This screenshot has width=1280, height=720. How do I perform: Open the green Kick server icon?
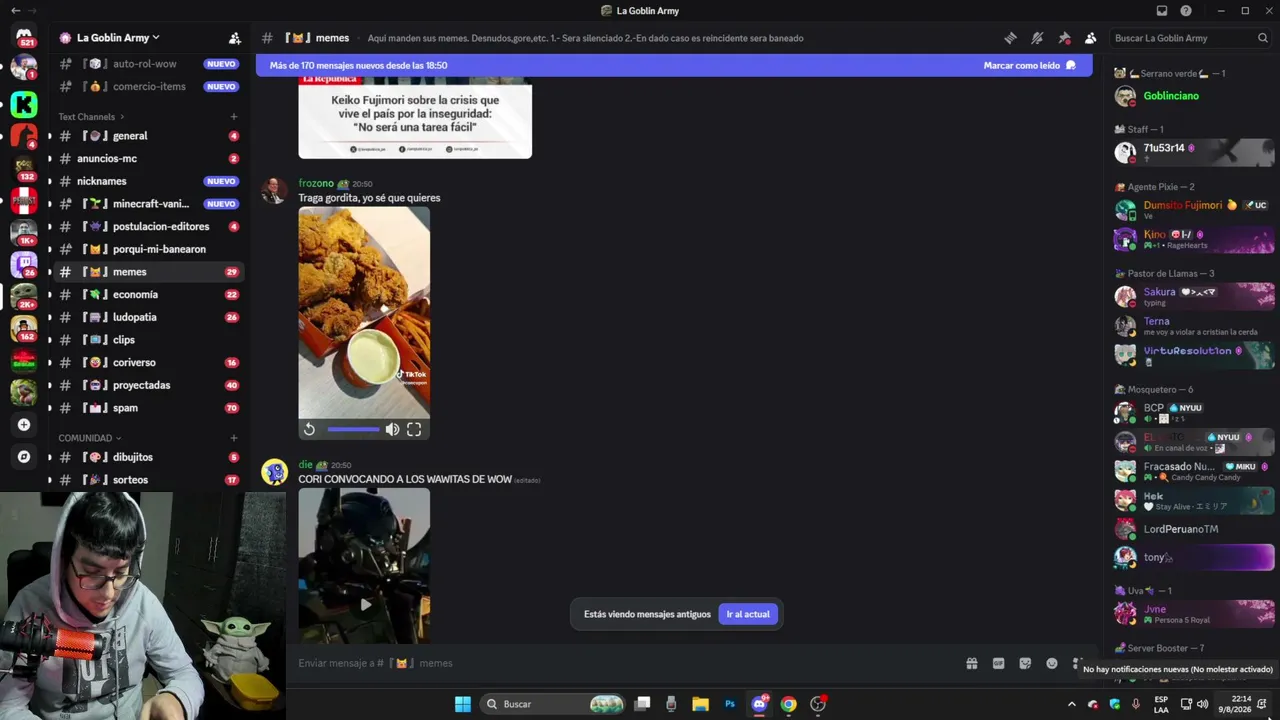(24, 104)
